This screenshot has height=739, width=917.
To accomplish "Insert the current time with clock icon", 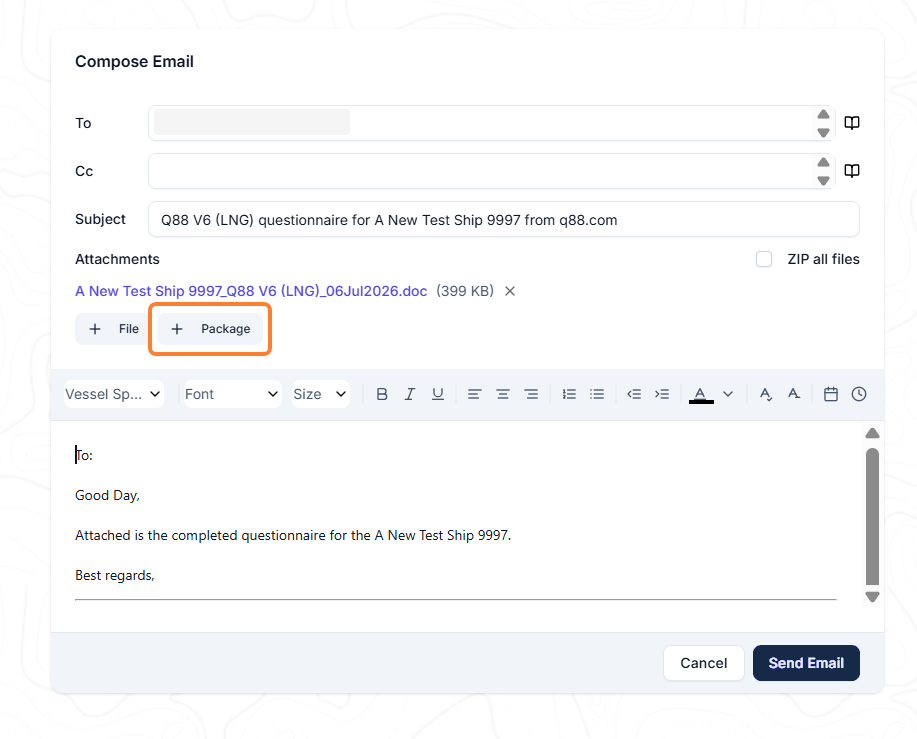I will [859, 394].
